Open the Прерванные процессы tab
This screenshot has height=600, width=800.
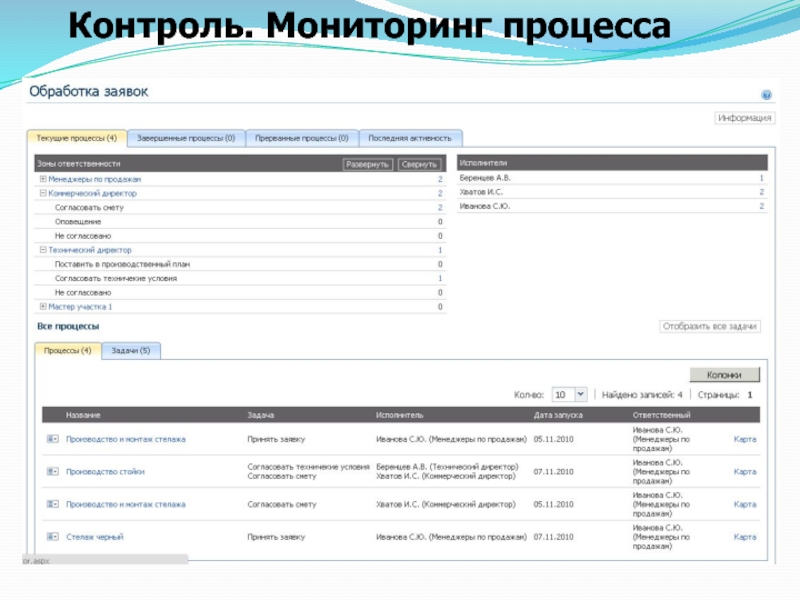[301, 138]
